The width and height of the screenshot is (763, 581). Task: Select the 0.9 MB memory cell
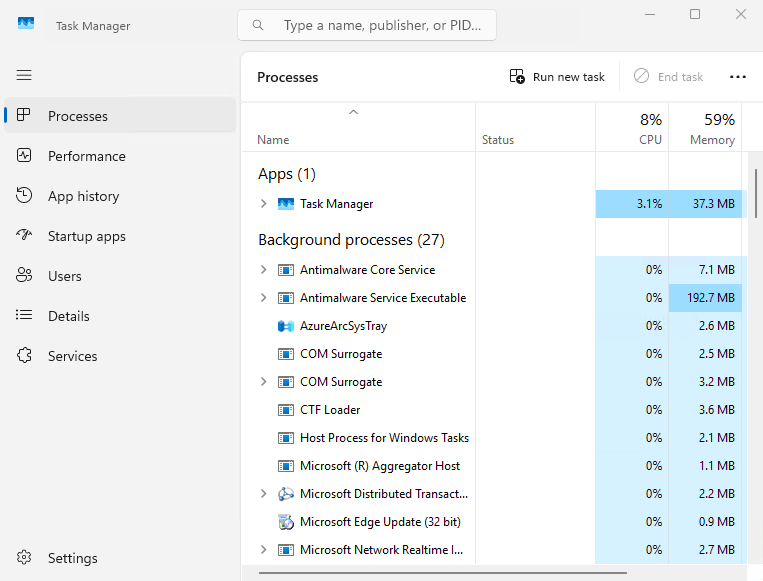coord(705,522)
